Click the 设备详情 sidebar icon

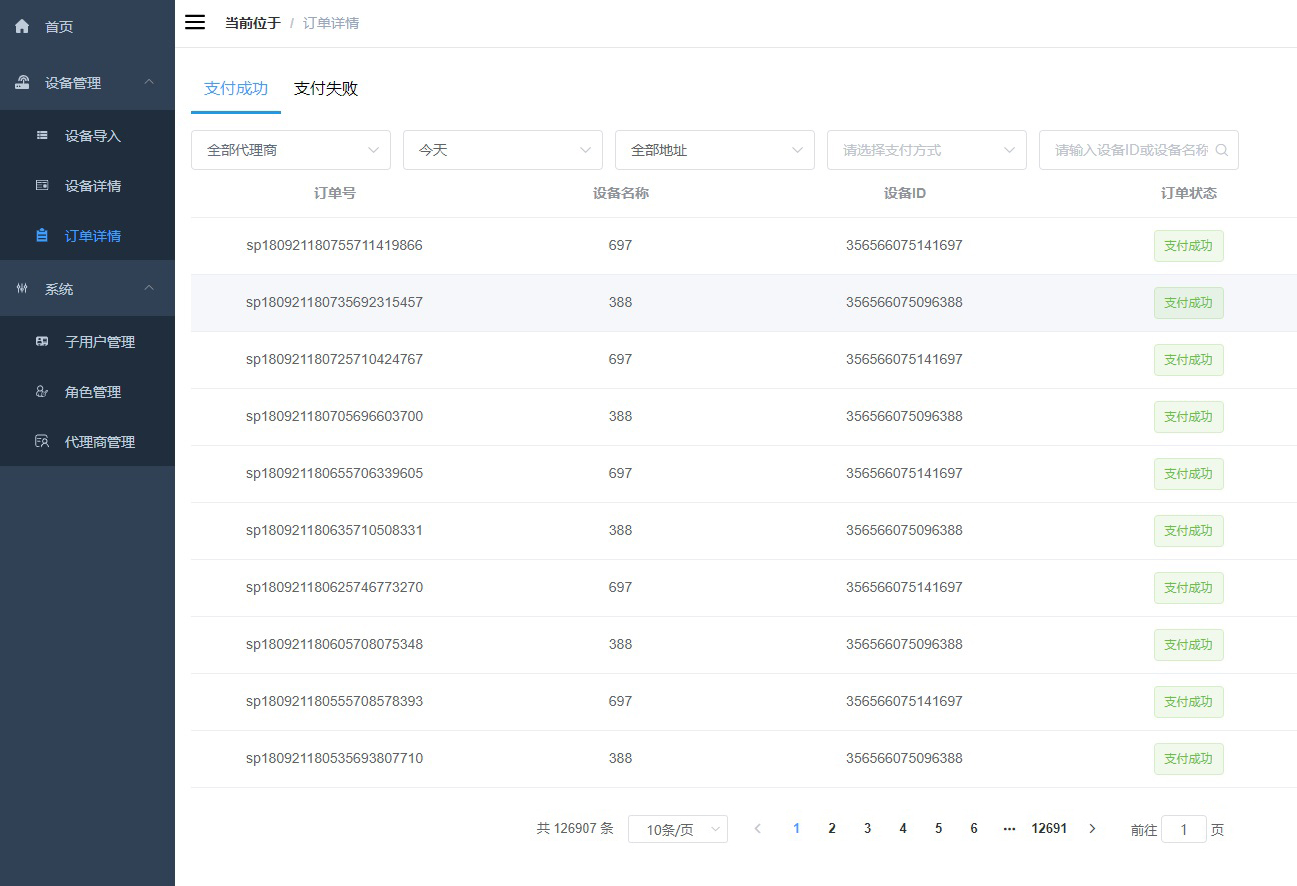point(42,185)
